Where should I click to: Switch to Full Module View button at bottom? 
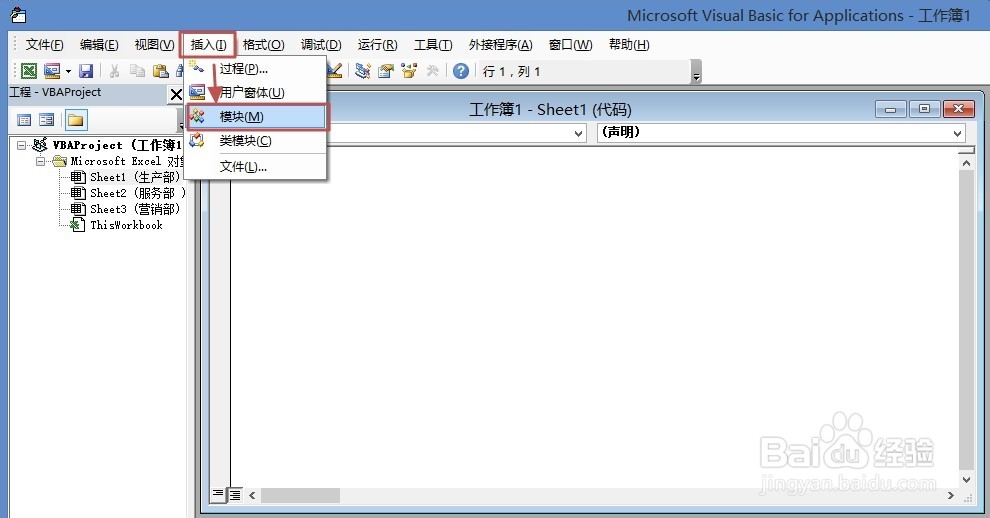point(234,495)
